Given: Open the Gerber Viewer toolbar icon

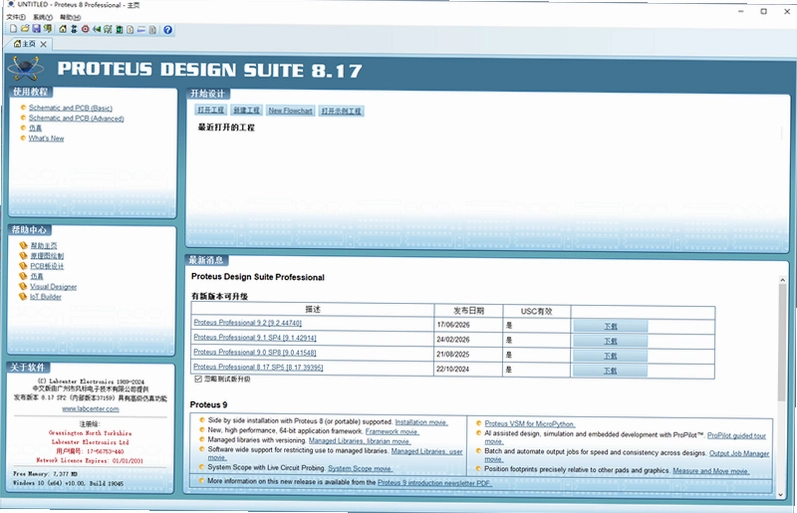Looking at the screenshot, I should (107, 29).
